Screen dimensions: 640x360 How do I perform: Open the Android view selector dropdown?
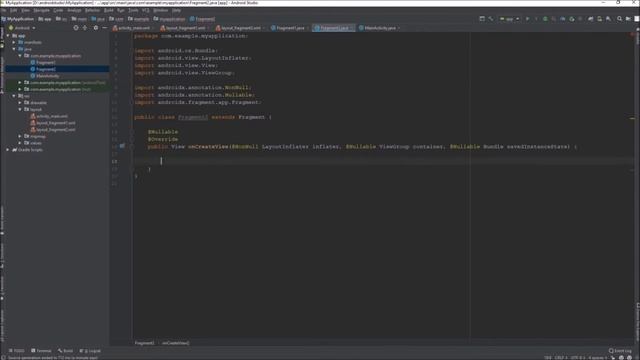[22, 28]
